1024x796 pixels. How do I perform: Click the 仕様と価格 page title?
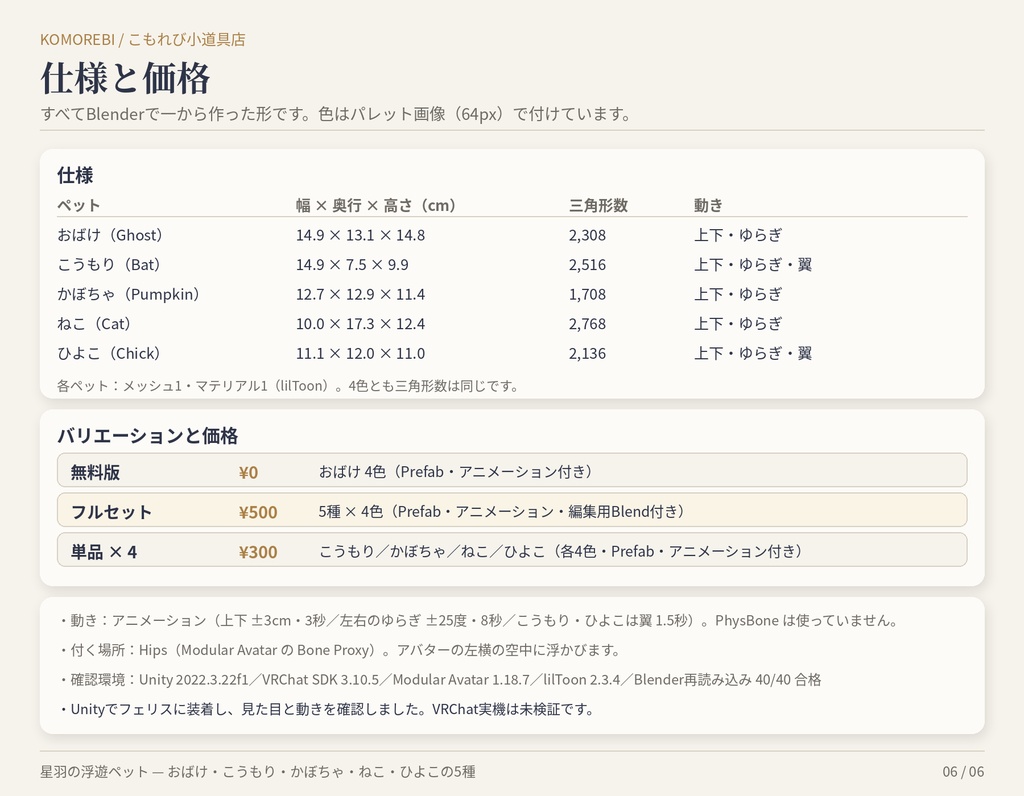point(125,78)
